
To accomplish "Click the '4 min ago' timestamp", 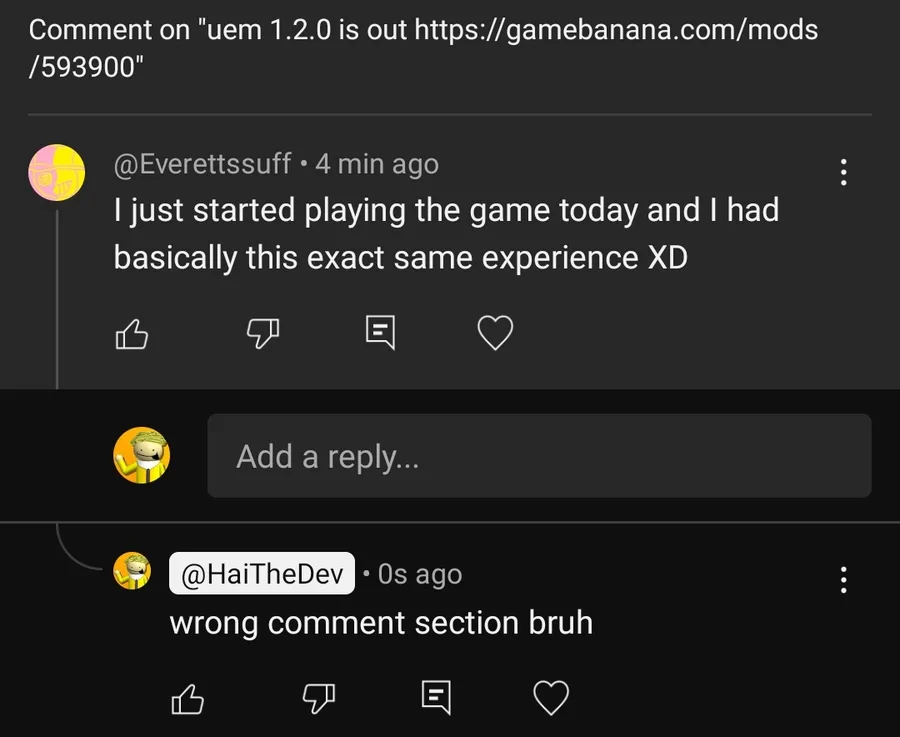I will click(x=377, y=164).
